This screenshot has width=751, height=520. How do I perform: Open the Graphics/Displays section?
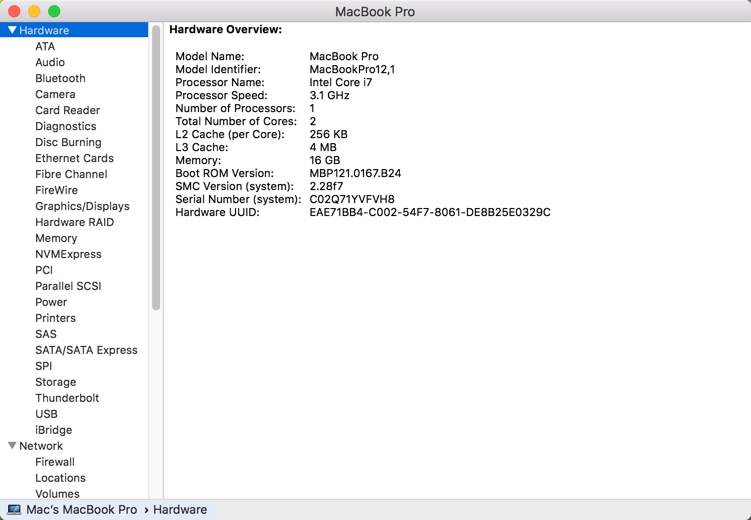click(x=82, y=206)
